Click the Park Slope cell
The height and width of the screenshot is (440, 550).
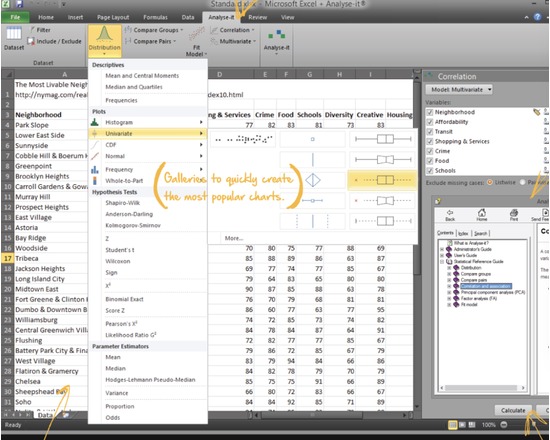click(51, 125)
